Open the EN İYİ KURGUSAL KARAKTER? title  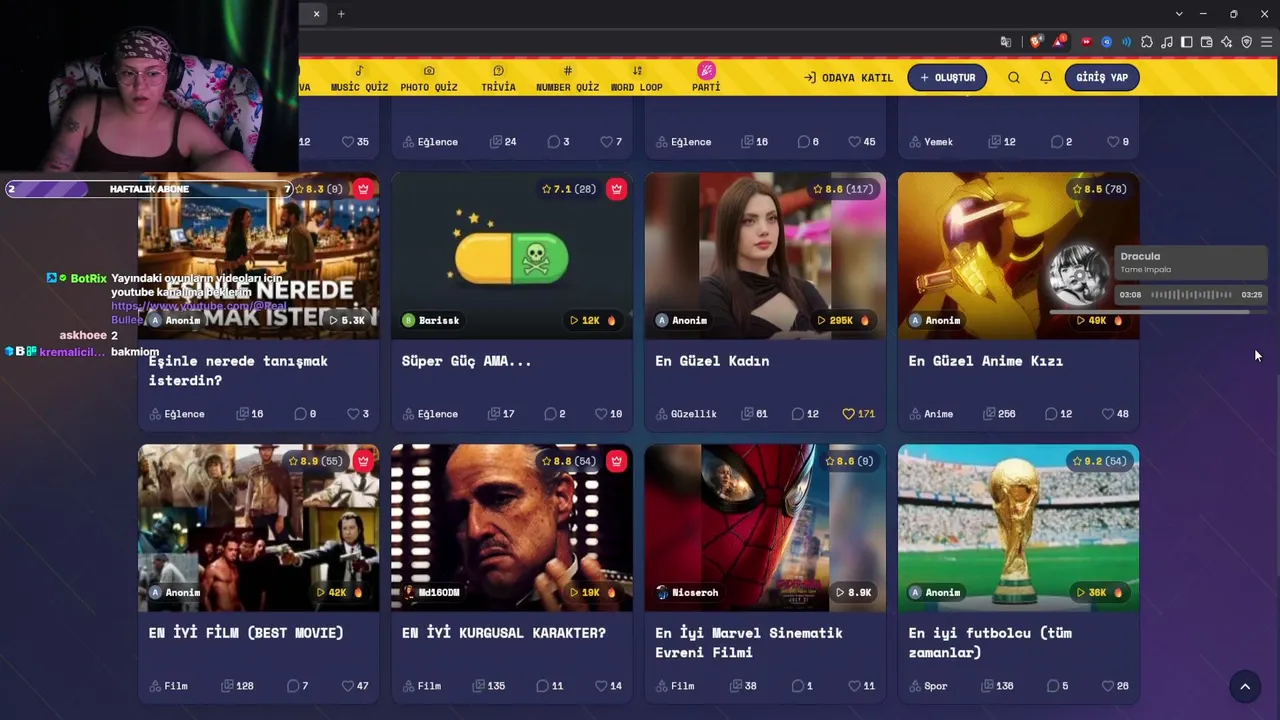(x=504, y=633)
